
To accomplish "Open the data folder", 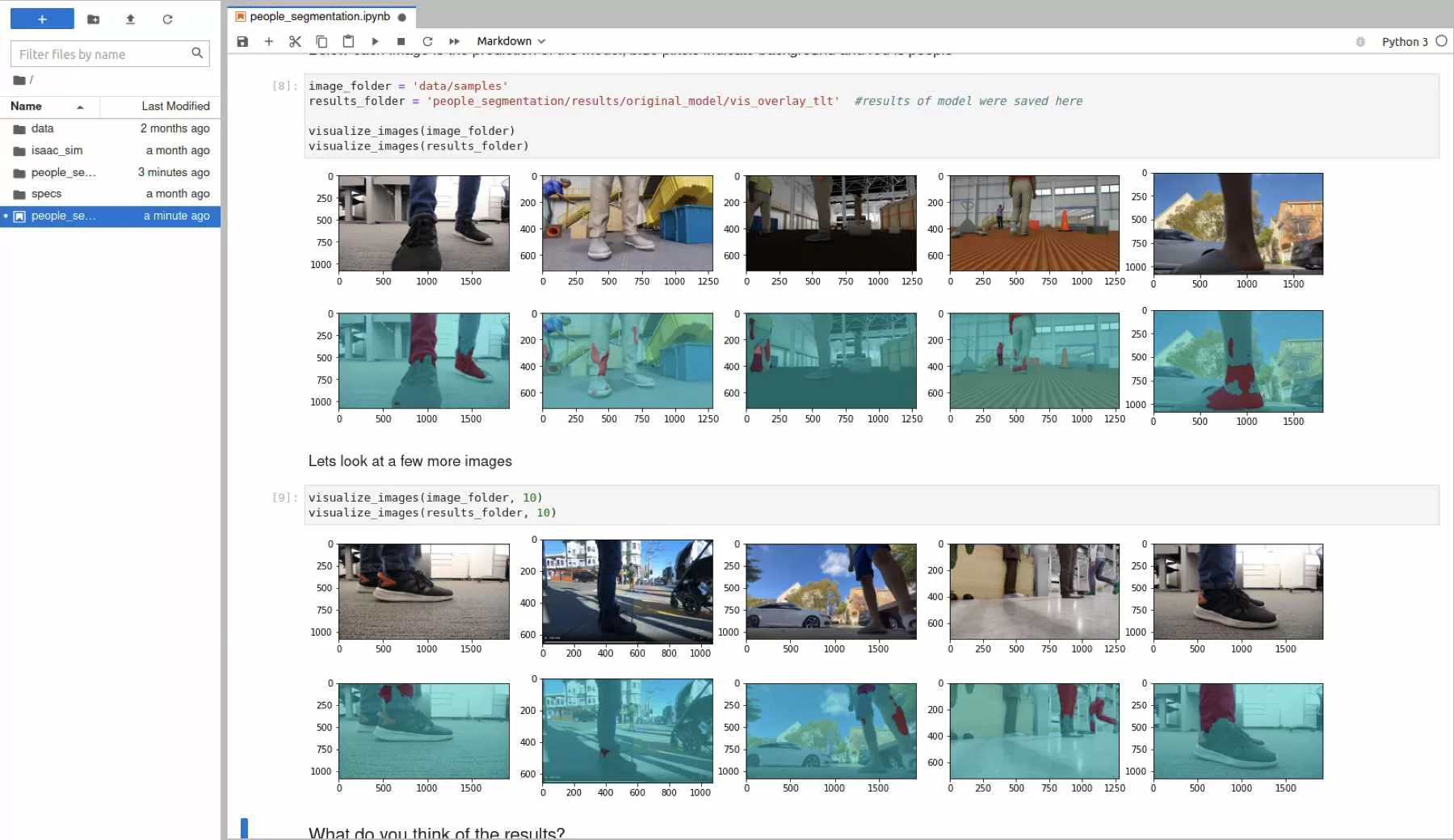I will (x=110, y=128).
